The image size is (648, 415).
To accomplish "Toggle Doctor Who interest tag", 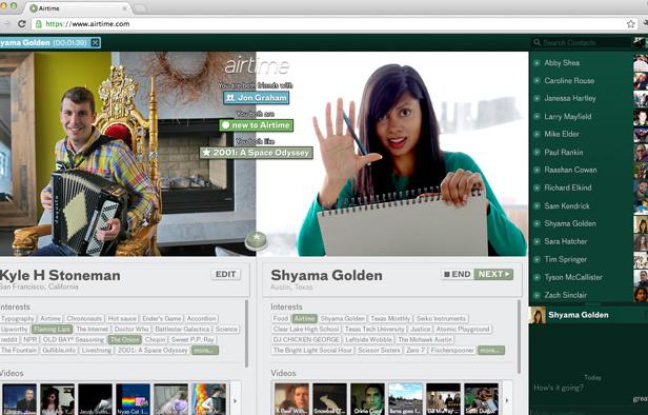I will [131, 329].
